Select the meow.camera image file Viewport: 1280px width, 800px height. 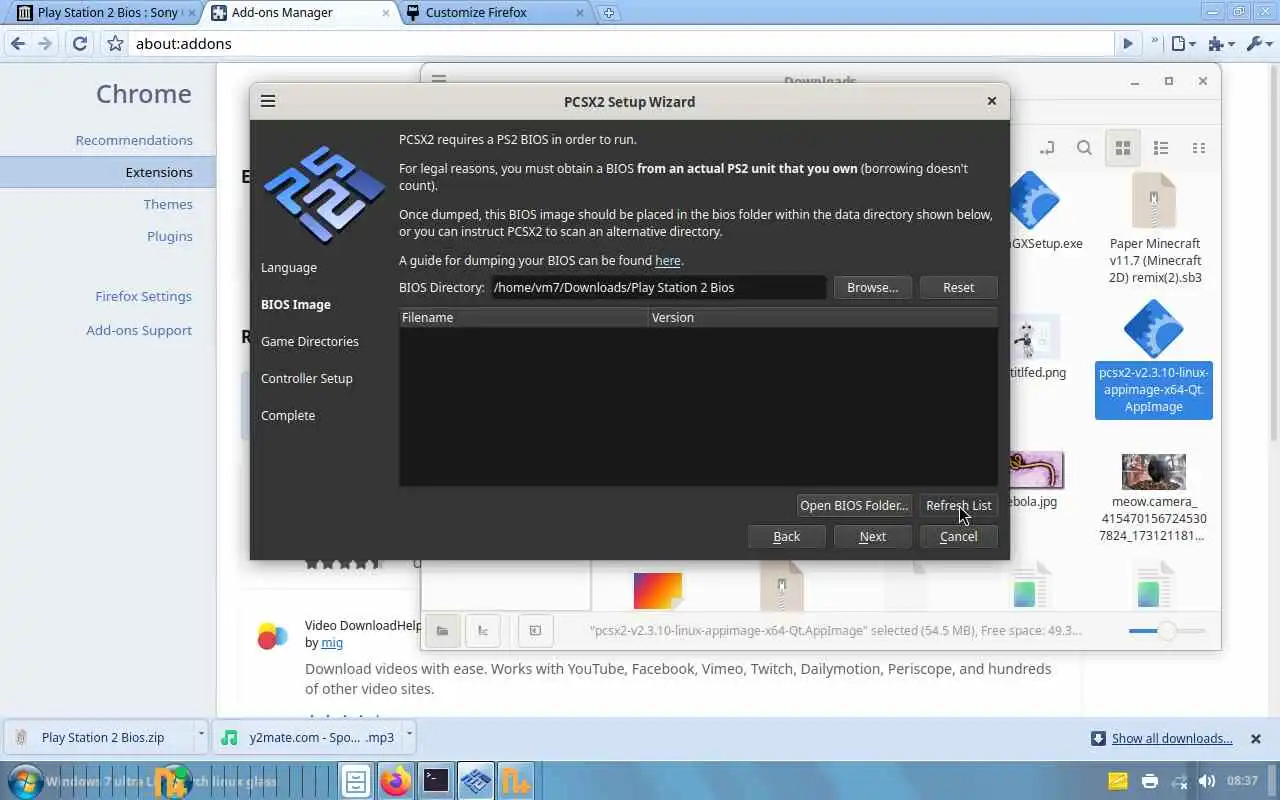[1155, 498]
